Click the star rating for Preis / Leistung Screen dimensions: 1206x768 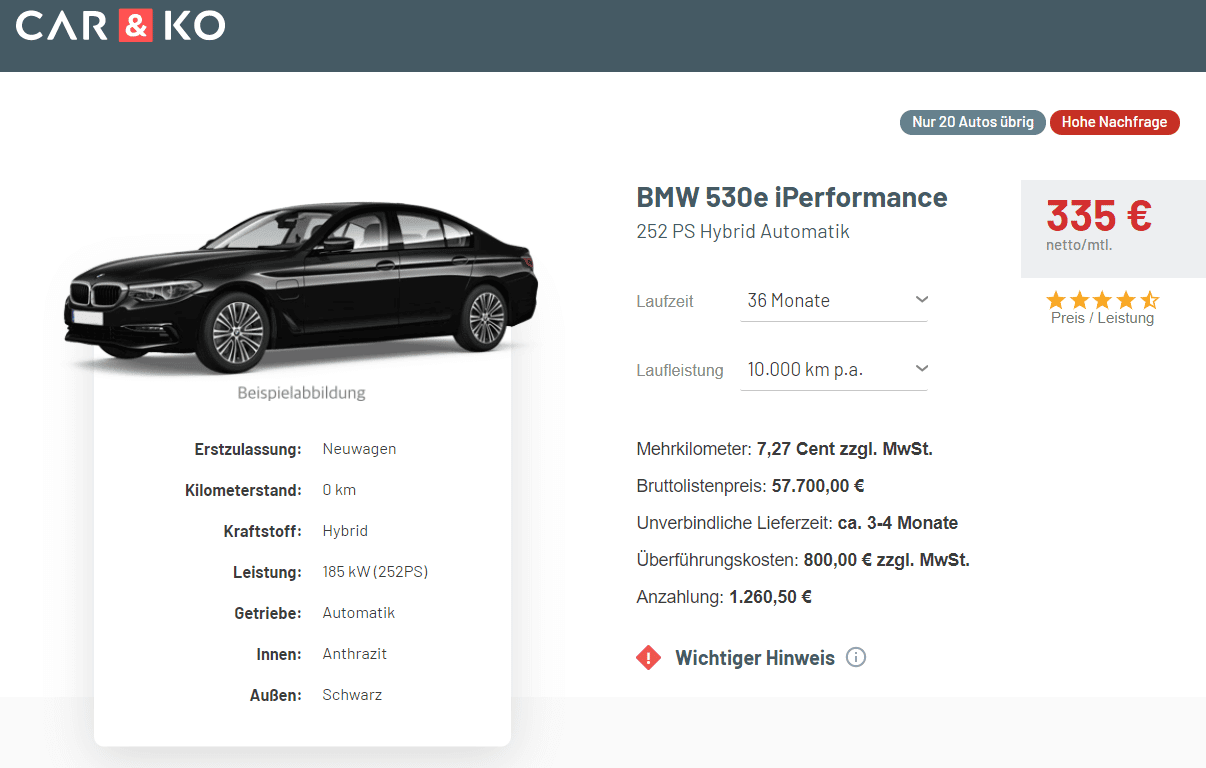tap(1102, 299)
